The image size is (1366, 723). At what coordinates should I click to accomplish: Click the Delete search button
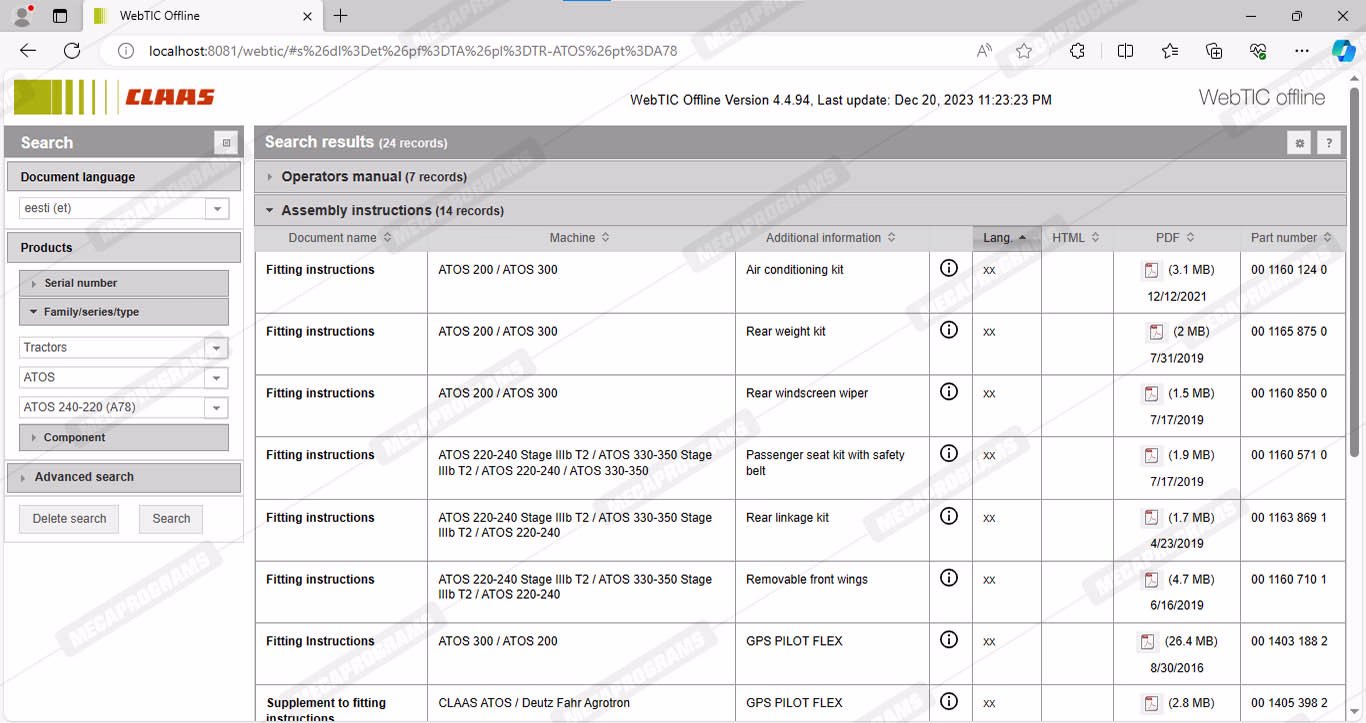click(x=69, y=519)
